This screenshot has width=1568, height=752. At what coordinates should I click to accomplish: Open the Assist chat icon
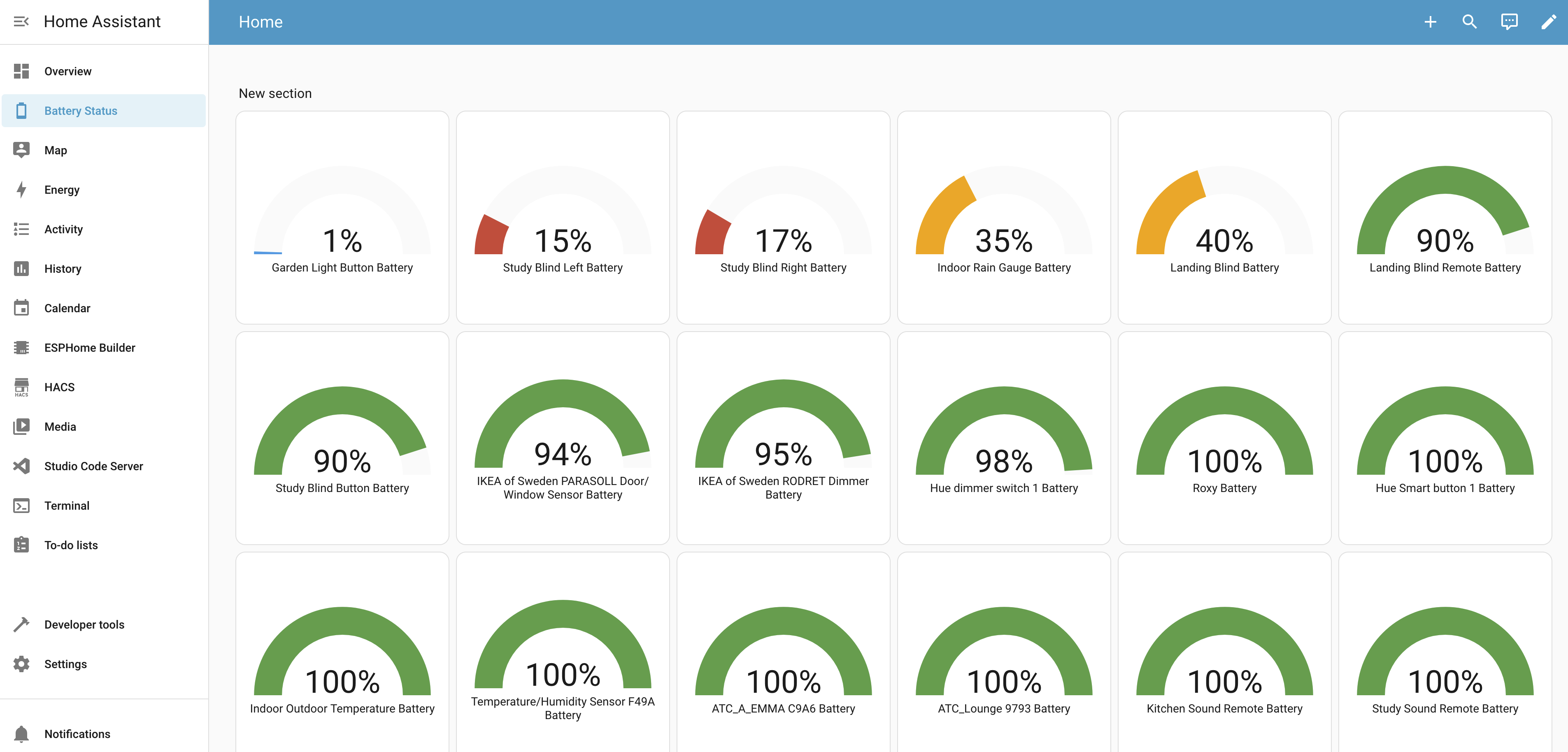point(1509,22)
